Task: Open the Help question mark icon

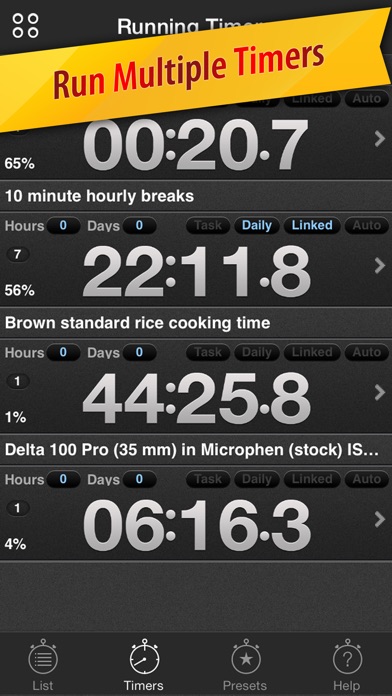Action: (x=348, y=658)
